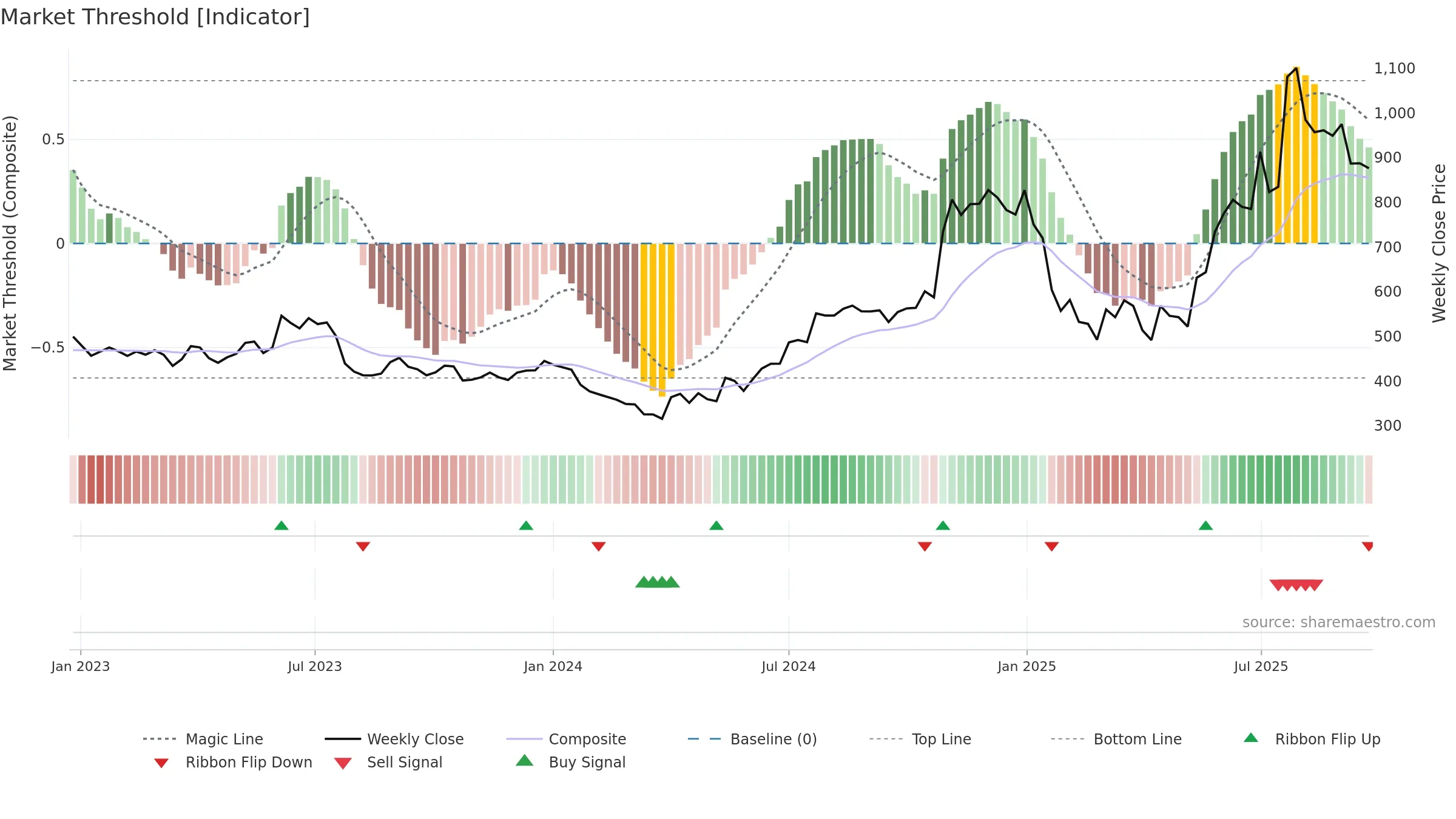Click the Weekly Close Price axis title
The width and height of the screenshot is (1456, 819).
[x=1439, y=243]
